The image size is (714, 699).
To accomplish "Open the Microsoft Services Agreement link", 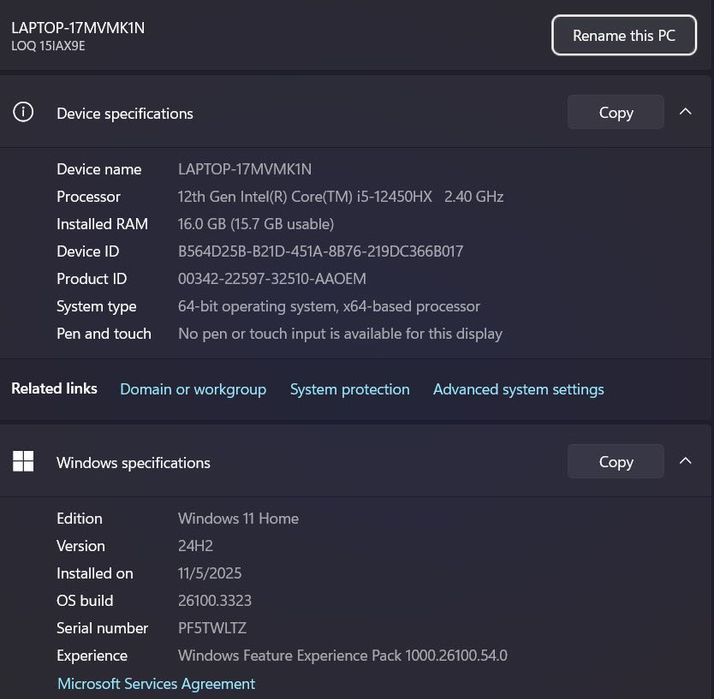I will [156, 684].
